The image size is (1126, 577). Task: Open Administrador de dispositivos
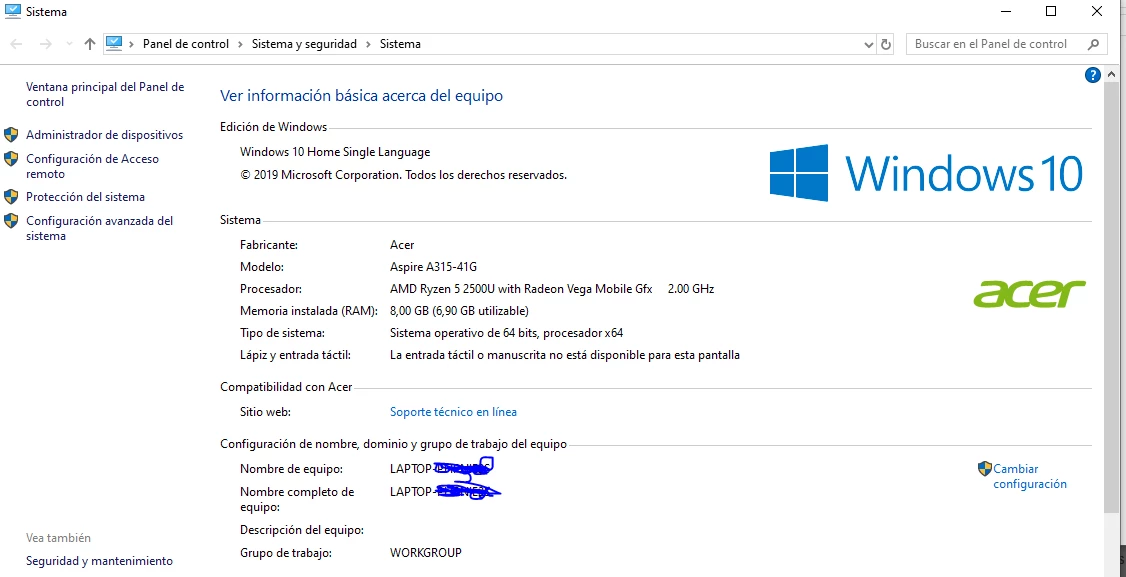pyautogui.click(x=104, y=134)
